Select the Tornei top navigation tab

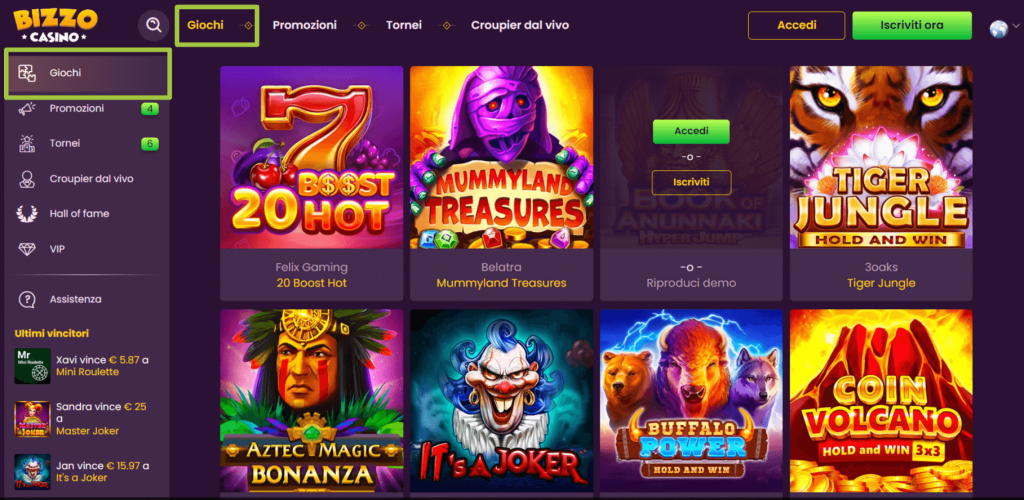pos(403,25)
